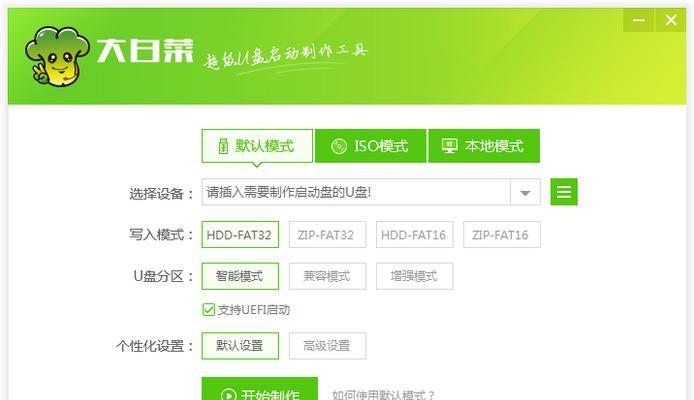694x400 pixels.
Task: Switch to the ISO模式 tab
Action: point(370,146)
